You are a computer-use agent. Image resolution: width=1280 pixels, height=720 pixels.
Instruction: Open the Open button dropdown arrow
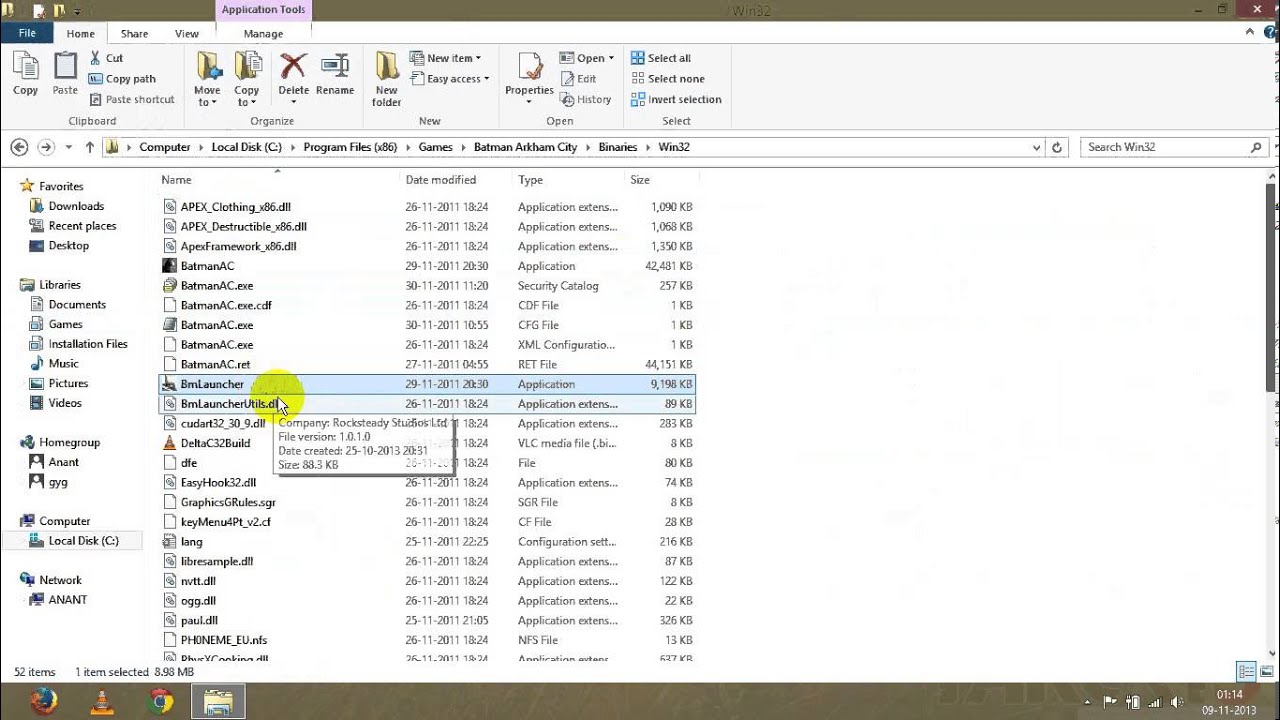611,58
